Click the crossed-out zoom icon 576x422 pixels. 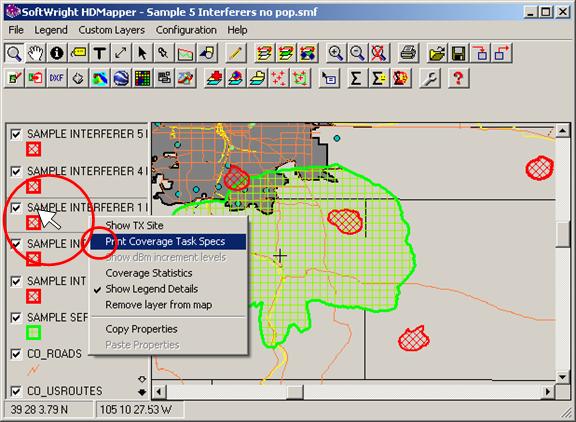tap(378, 53)
